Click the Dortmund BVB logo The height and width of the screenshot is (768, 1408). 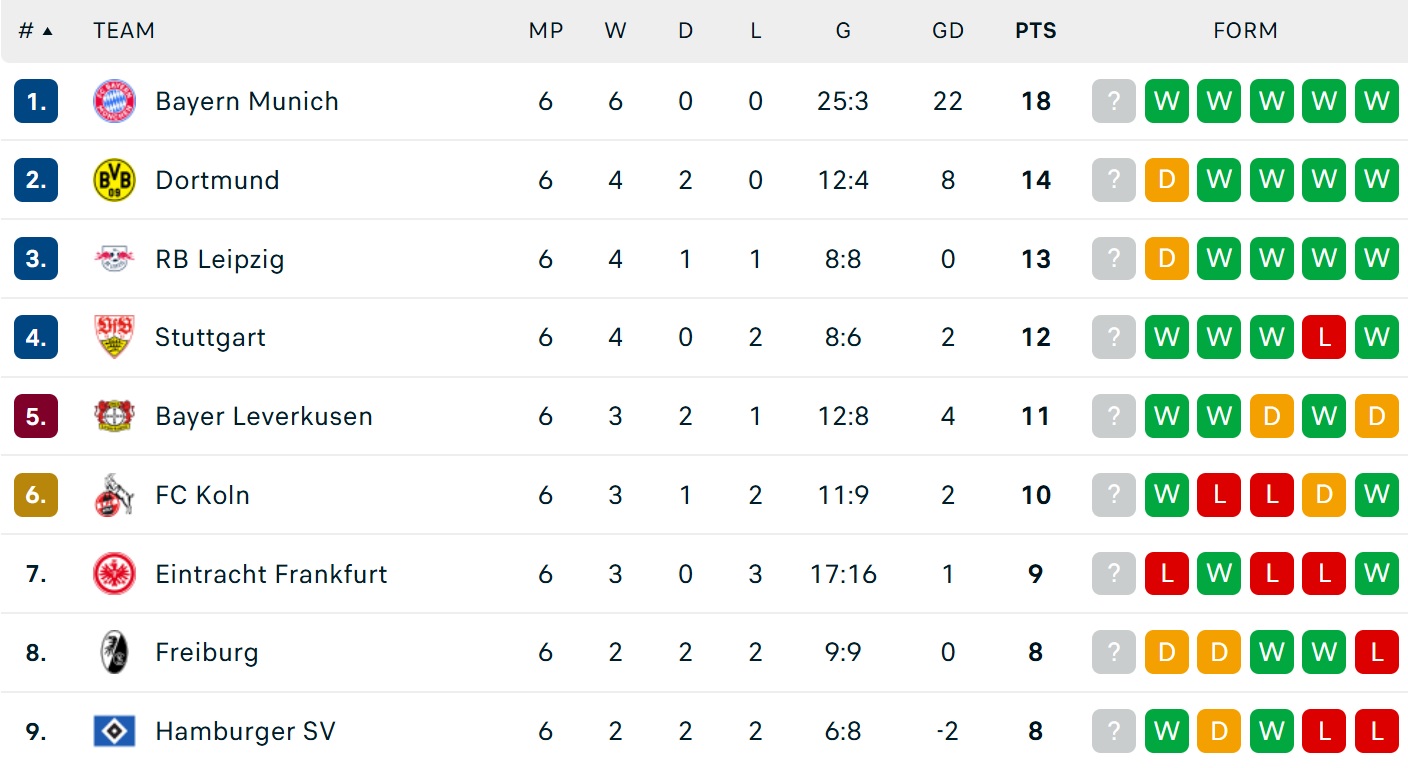coord(114,180)
